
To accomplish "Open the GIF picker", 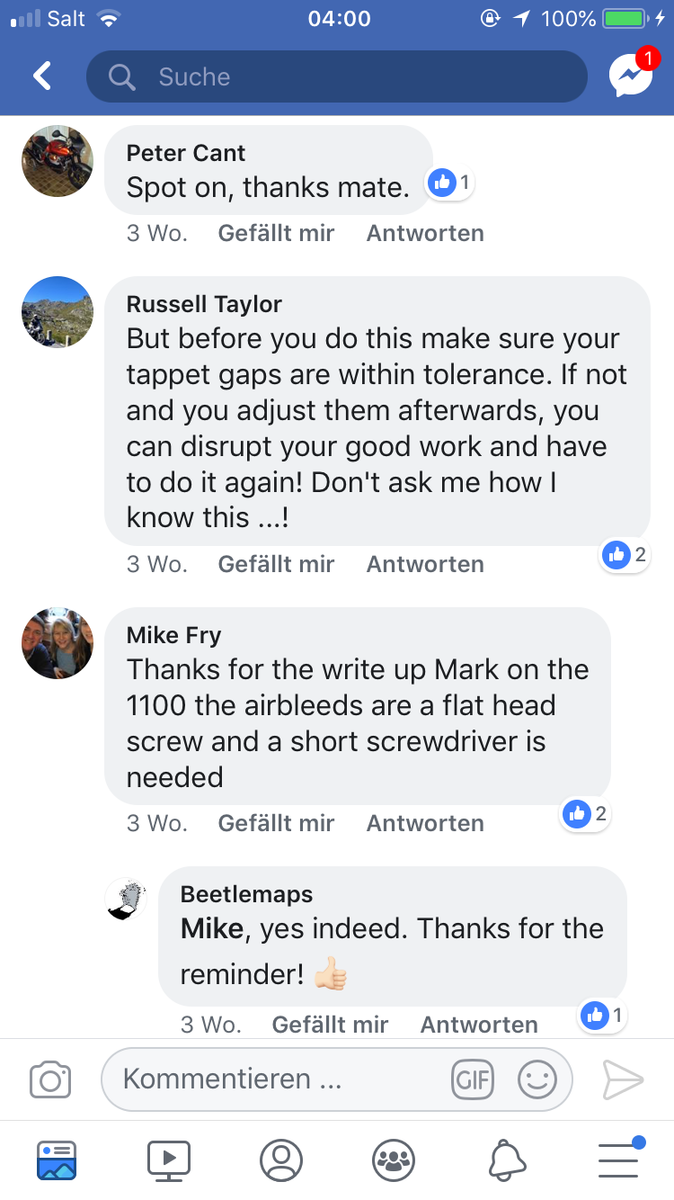I will 473,1080.
